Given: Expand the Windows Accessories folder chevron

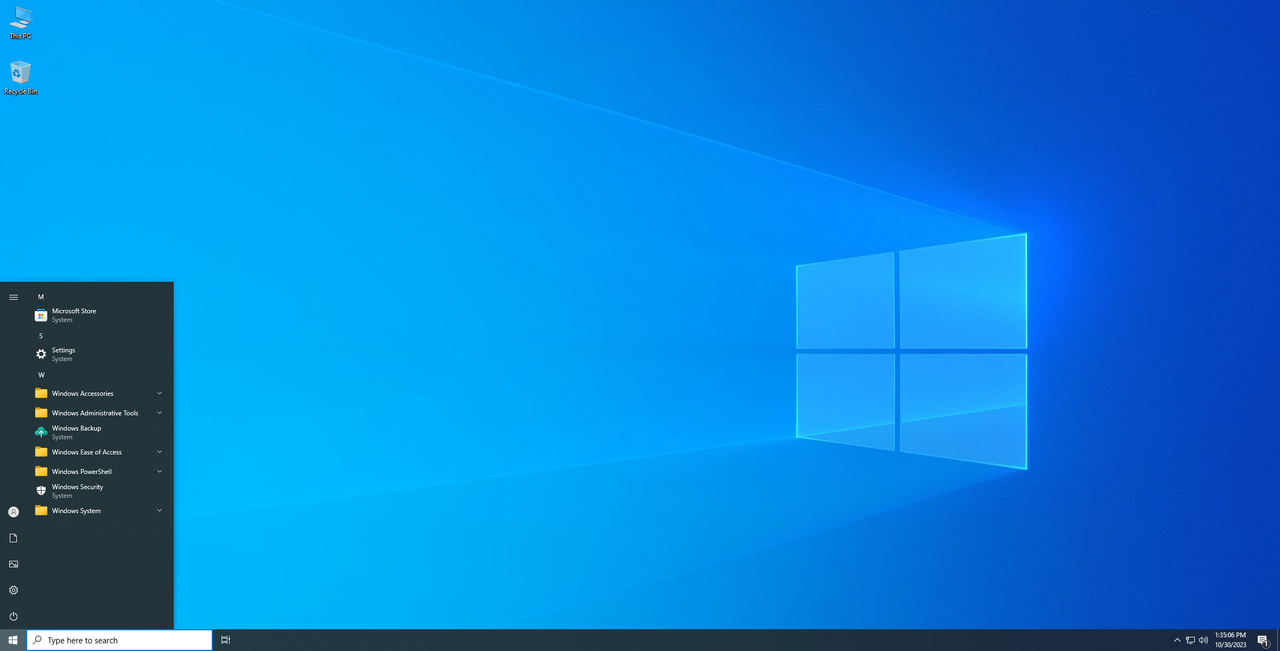Looking at the screenshot, I should click(159, 393).
